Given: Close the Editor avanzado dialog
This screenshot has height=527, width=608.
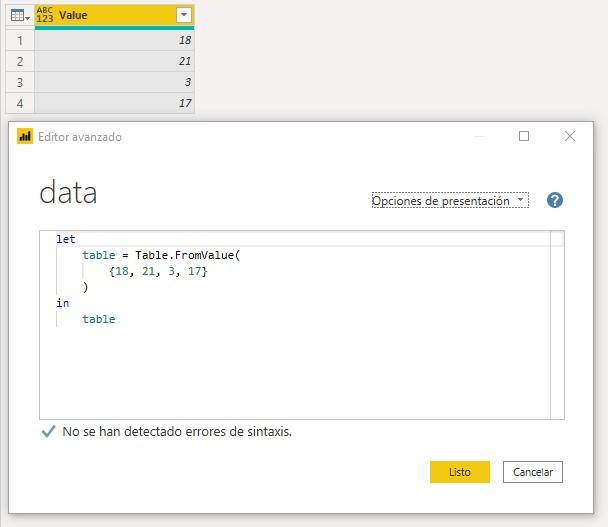Looking at the screenshot, I should 570,137.
